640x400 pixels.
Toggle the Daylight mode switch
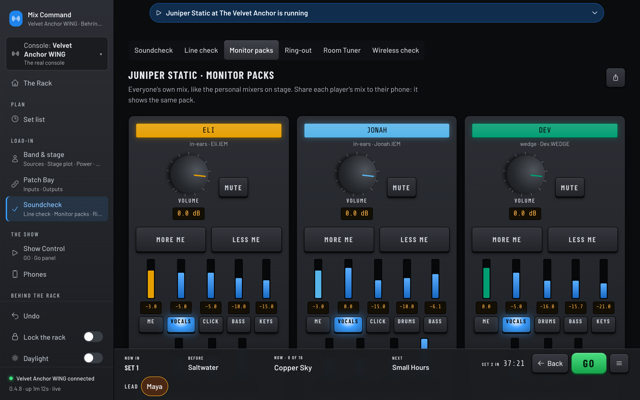coord(93,358)
